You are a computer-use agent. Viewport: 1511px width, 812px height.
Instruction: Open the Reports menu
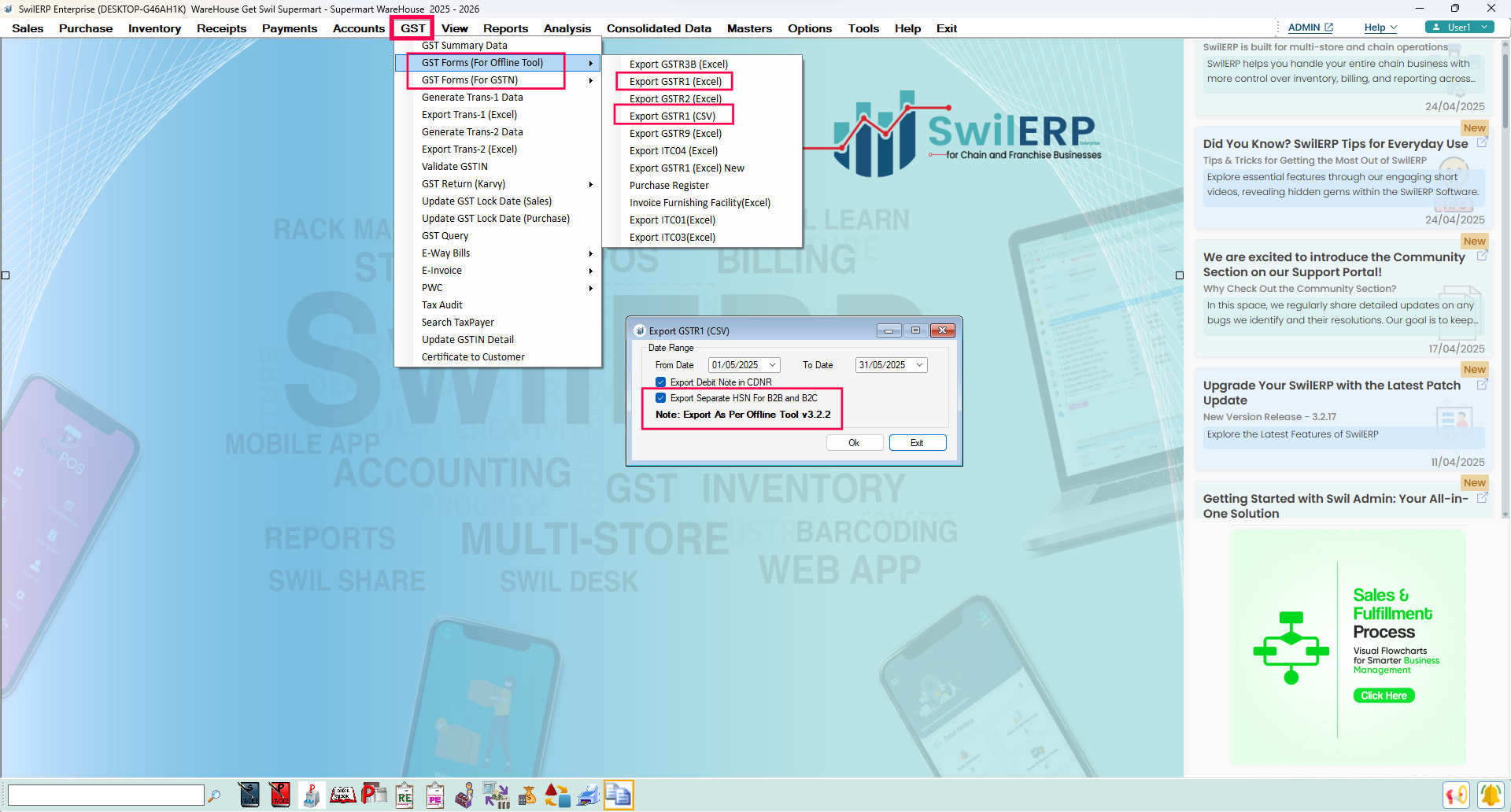(x=505, y=28)
